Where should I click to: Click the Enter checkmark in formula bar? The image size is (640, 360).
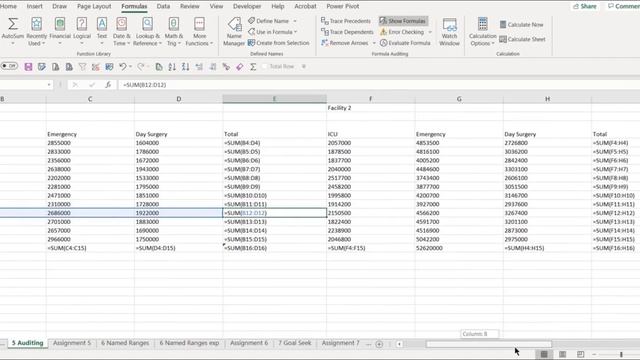[x=92, y=85]
